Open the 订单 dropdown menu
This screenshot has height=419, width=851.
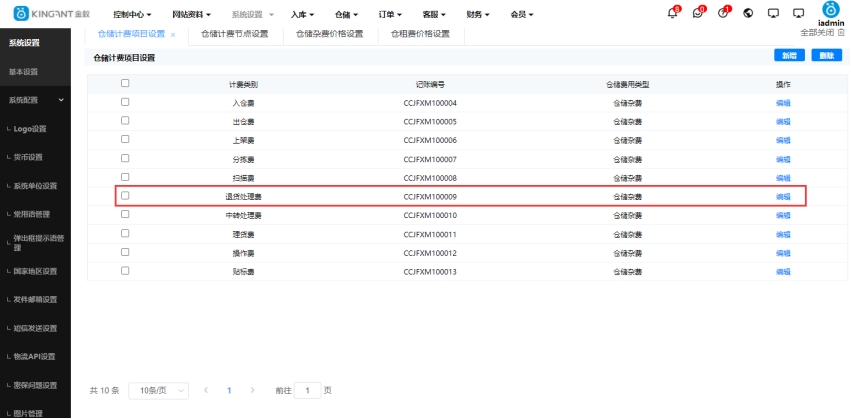click(390, 15)
